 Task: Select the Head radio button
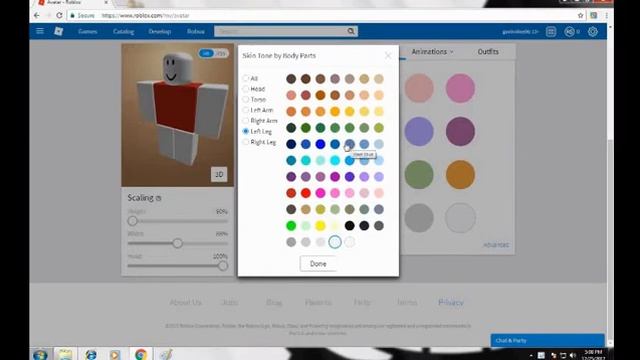pos(246,89)
